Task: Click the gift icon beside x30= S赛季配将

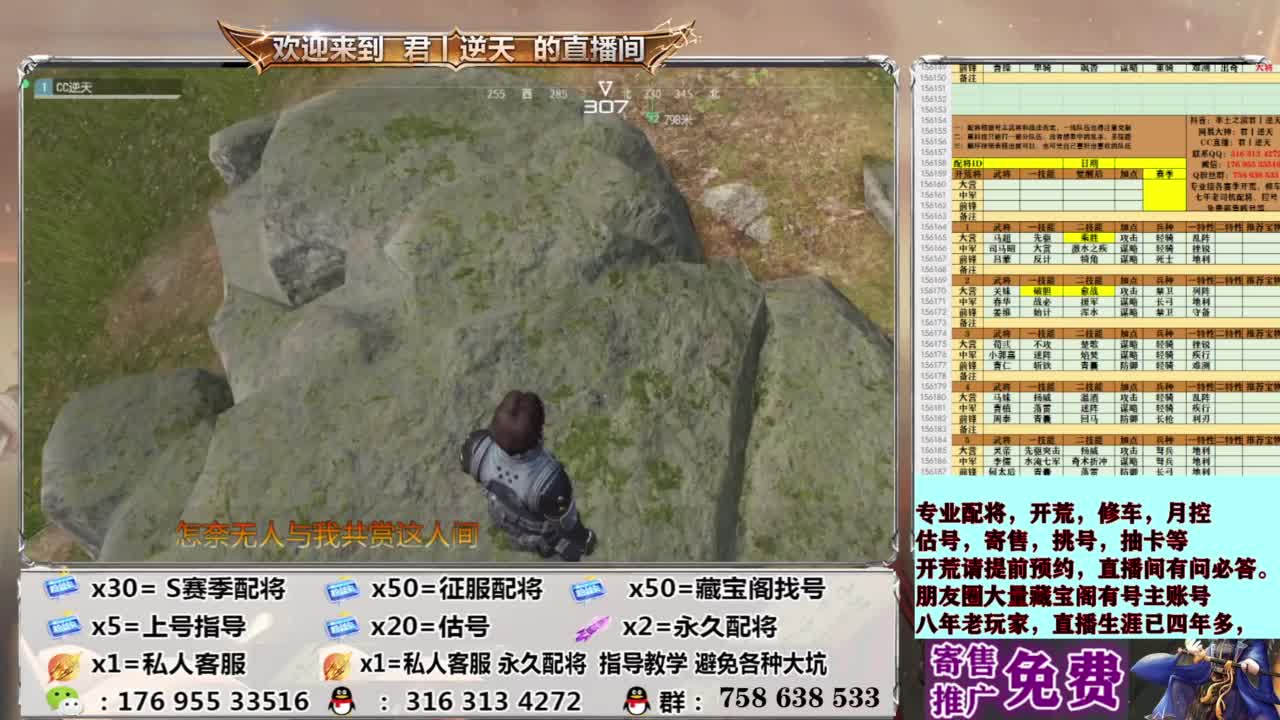Action: pos(62,589)
